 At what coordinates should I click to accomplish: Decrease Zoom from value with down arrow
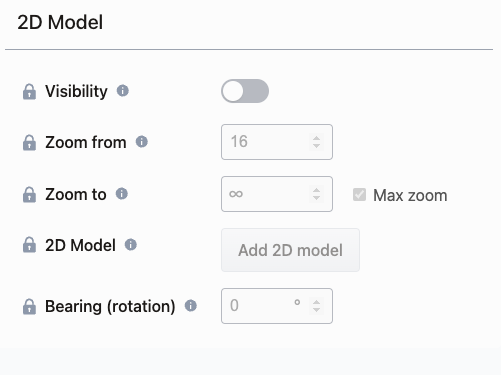tap(316, 146)
